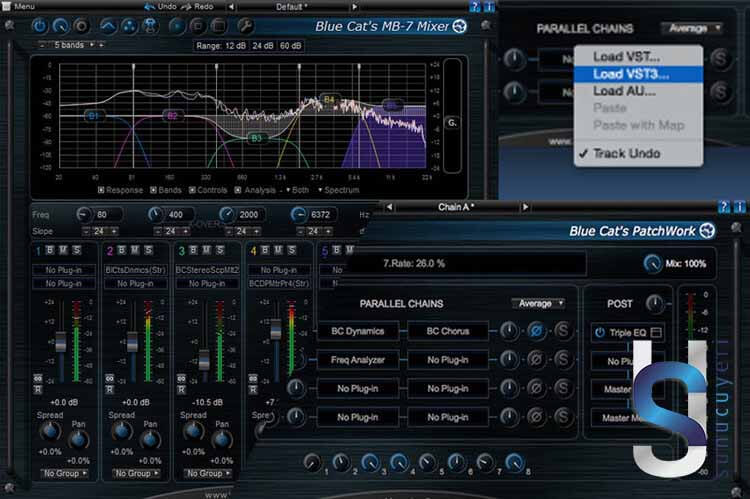Click the Redo arrow icon

pos(187,6)
